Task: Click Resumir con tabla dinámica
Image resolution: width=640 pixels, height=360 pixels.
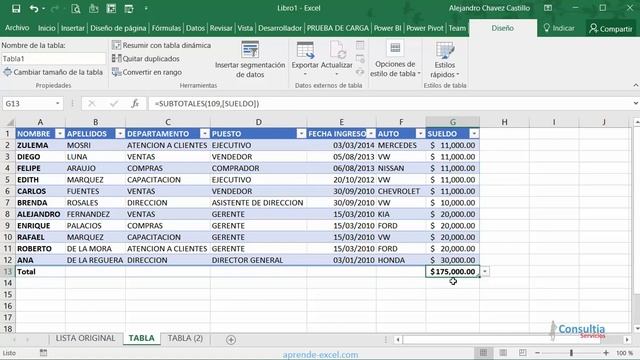Action: click(162, 45)
